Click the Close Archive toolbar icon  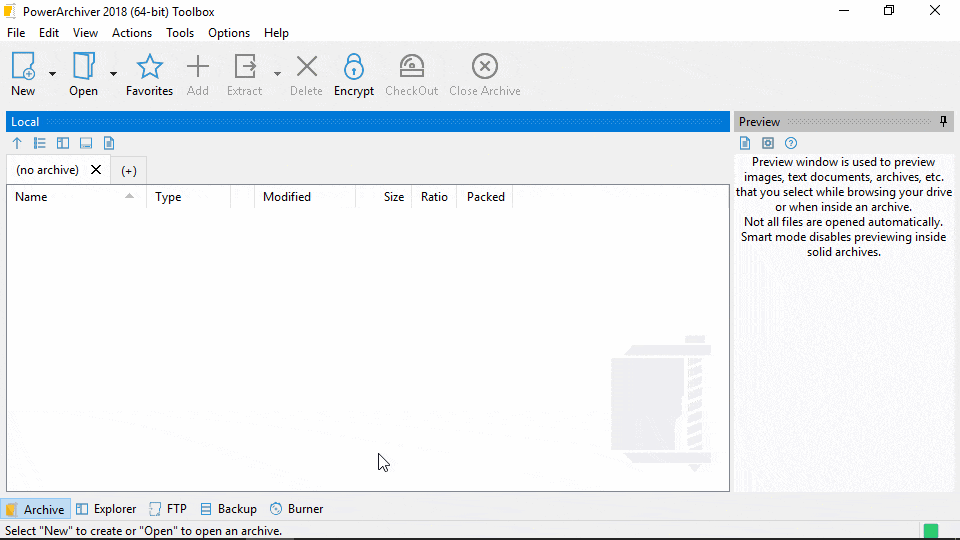click(485, 74)
